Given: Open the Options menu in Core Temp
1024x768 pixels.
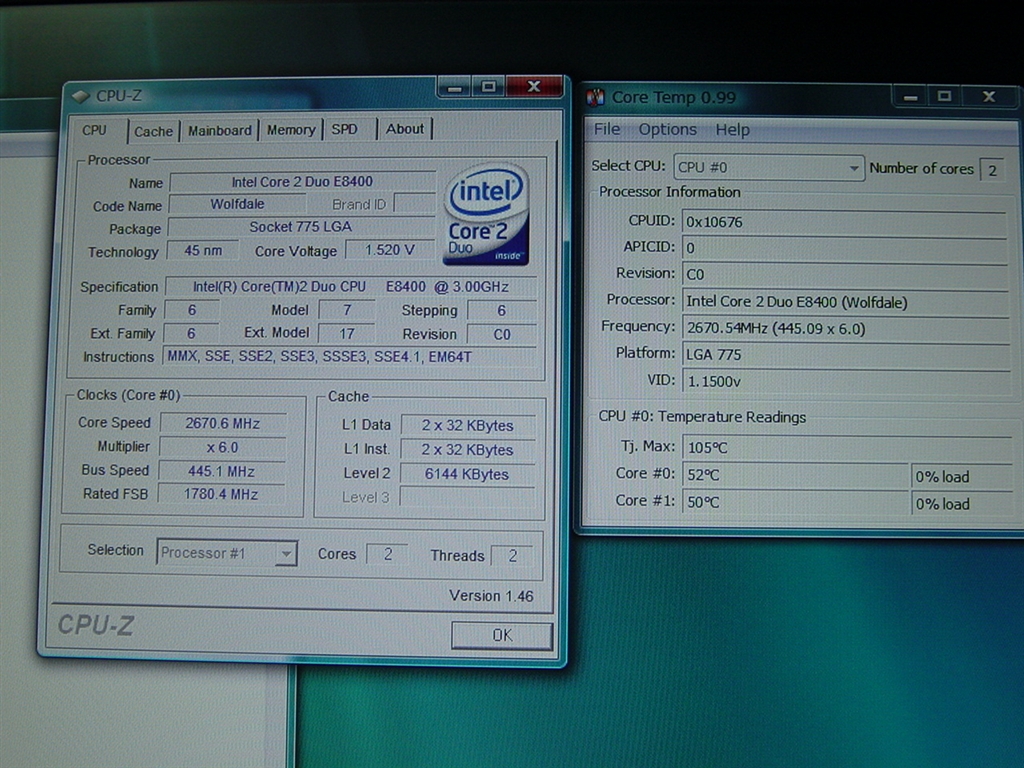Looking at the screenshot, I should point(667,129).
